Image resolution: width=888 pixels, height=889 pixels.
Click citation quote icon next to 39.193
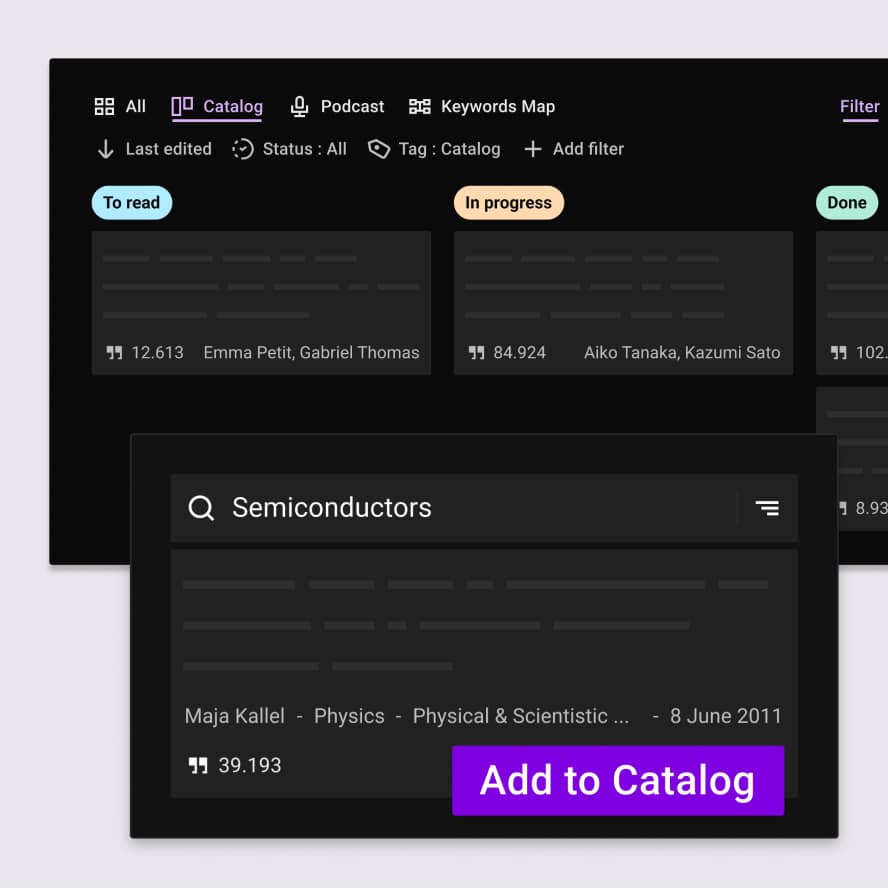(198, 766)
